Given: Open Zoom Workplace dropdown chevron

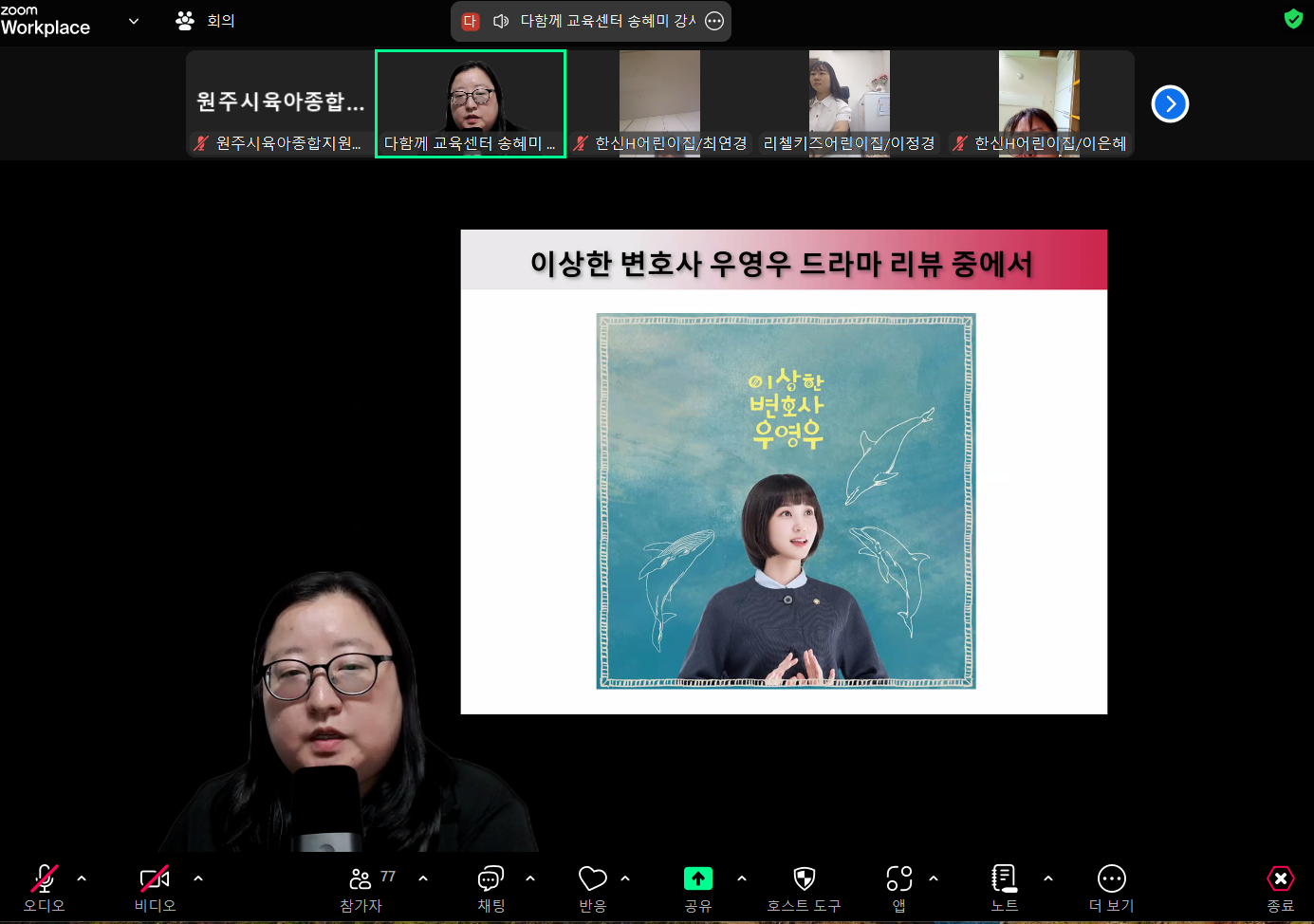Looking at the screenshot, I should click(134, 21).
